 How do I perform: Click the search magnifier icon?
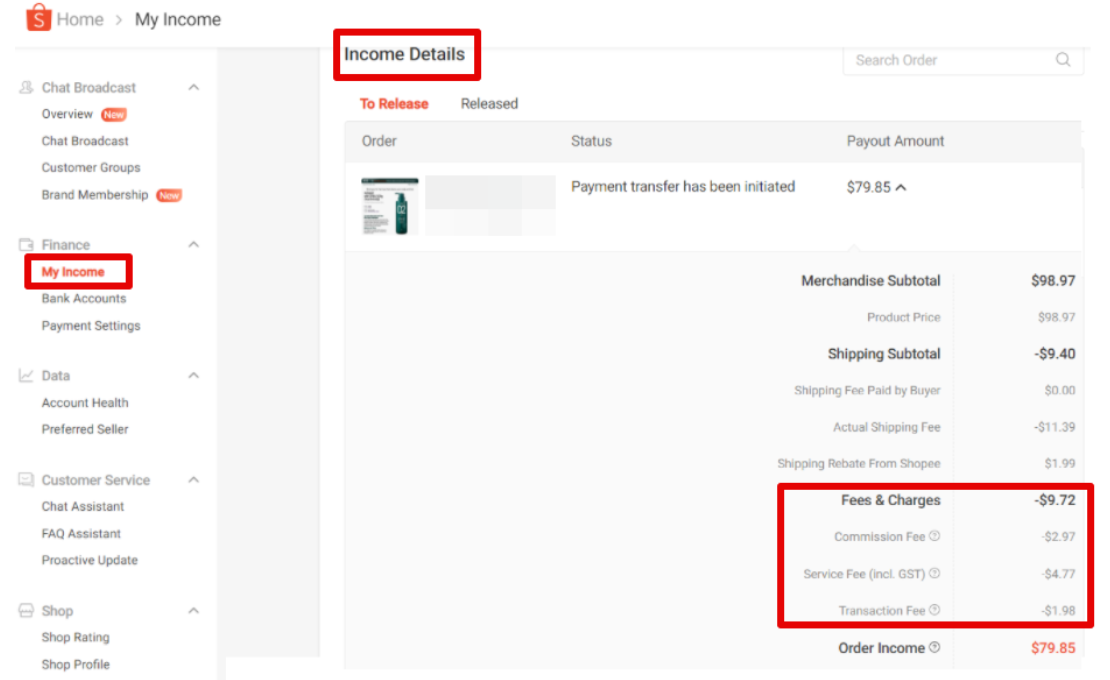(x=1063, y=60)
